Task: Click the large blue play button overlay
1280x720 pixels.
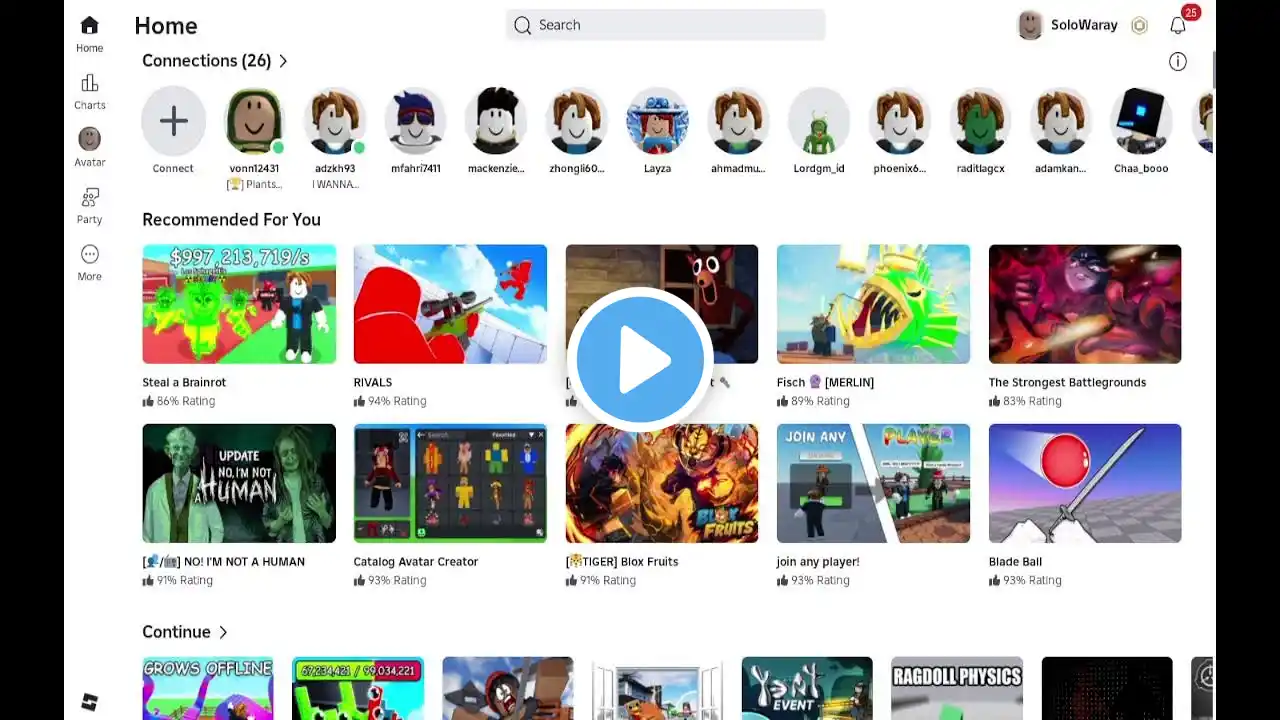Action: 640,359
